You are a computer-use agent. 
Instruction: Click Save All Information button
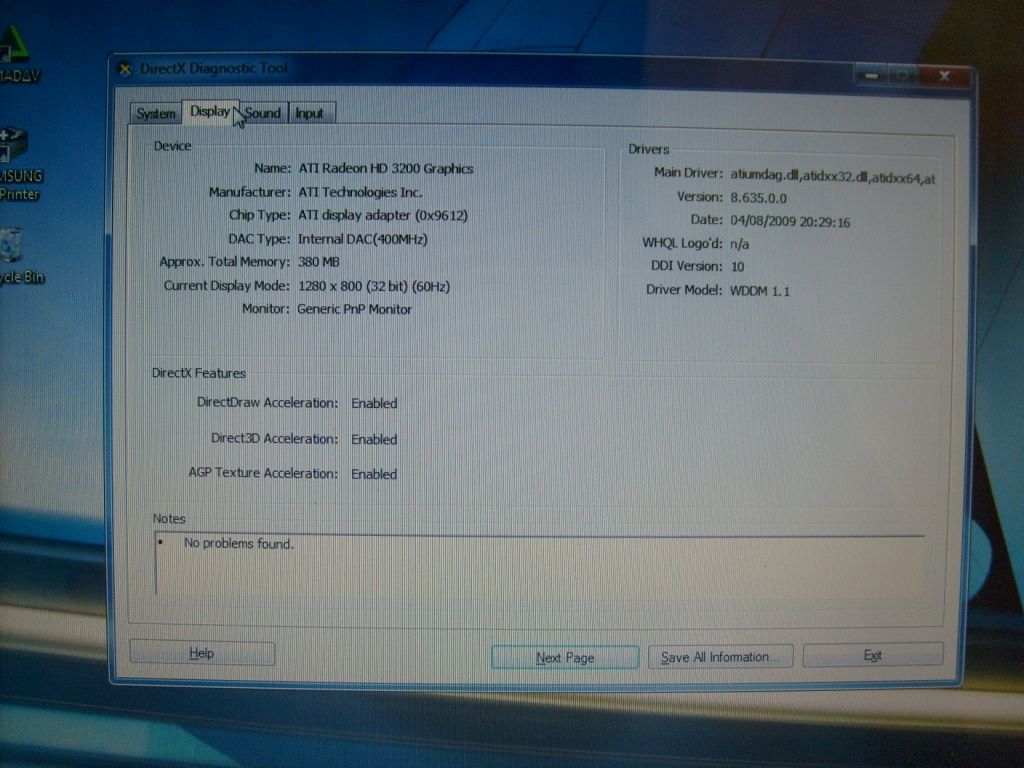(x=720, y=657)
